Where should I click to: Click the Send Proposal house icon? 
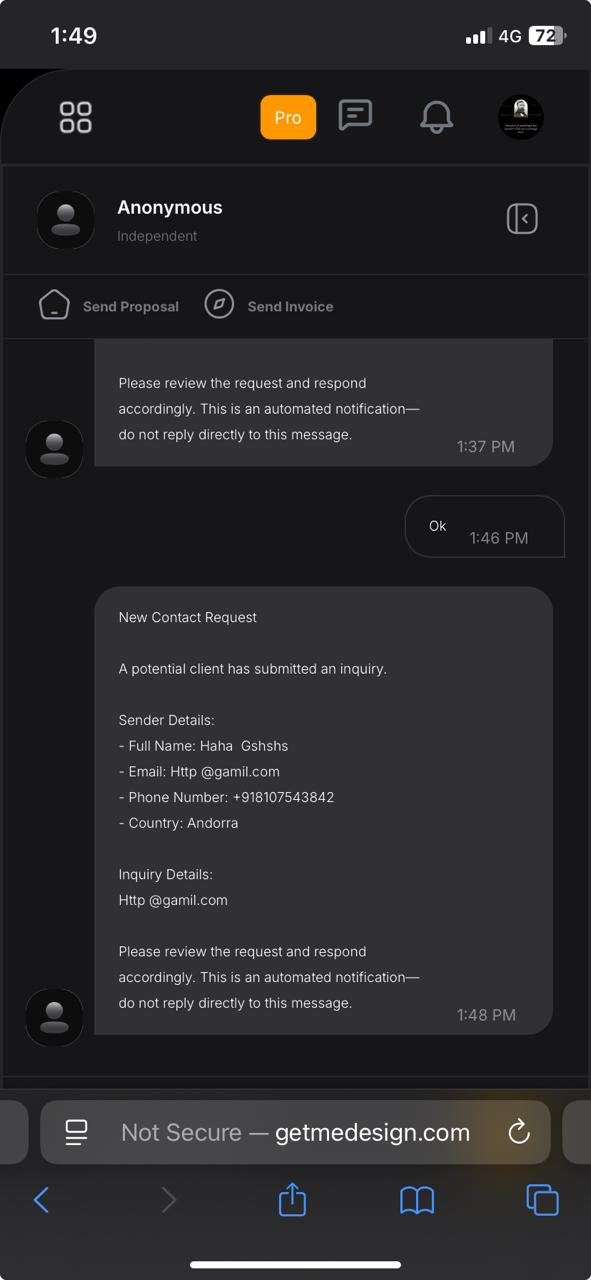click(x=54, y=304)
